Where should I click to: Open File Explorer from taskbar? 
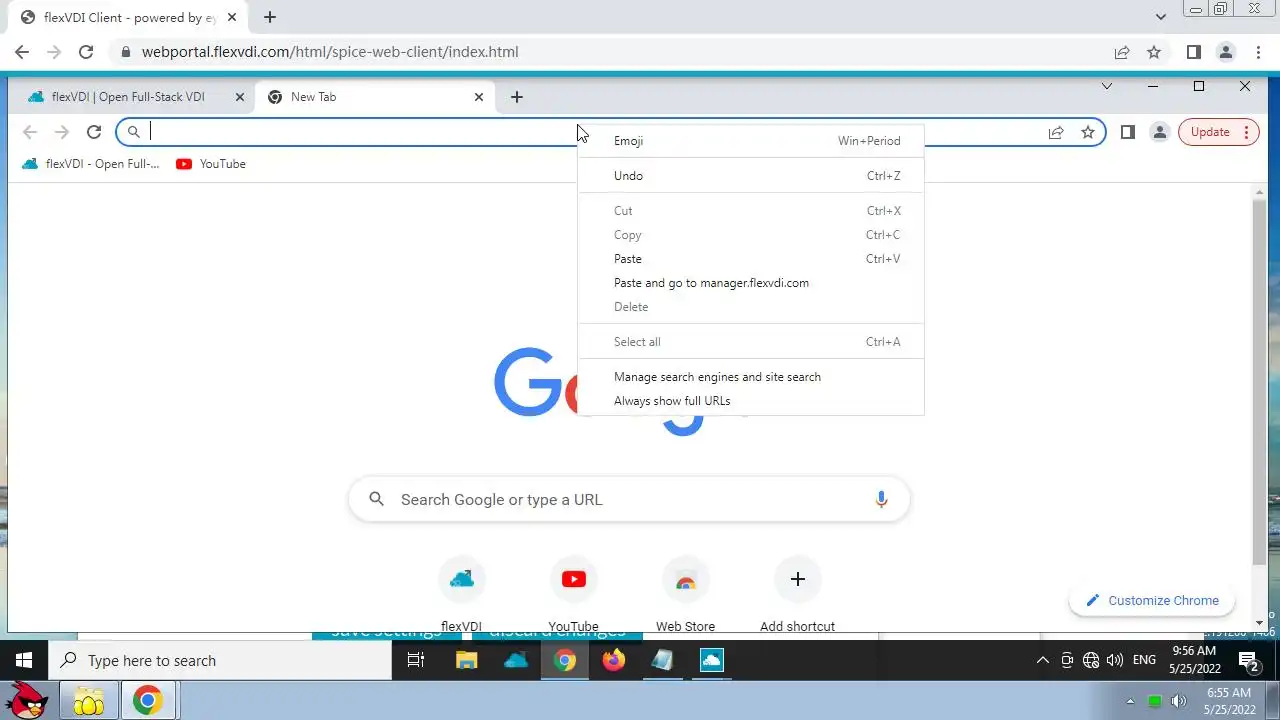pyautogui.click(x=466, y=660)
